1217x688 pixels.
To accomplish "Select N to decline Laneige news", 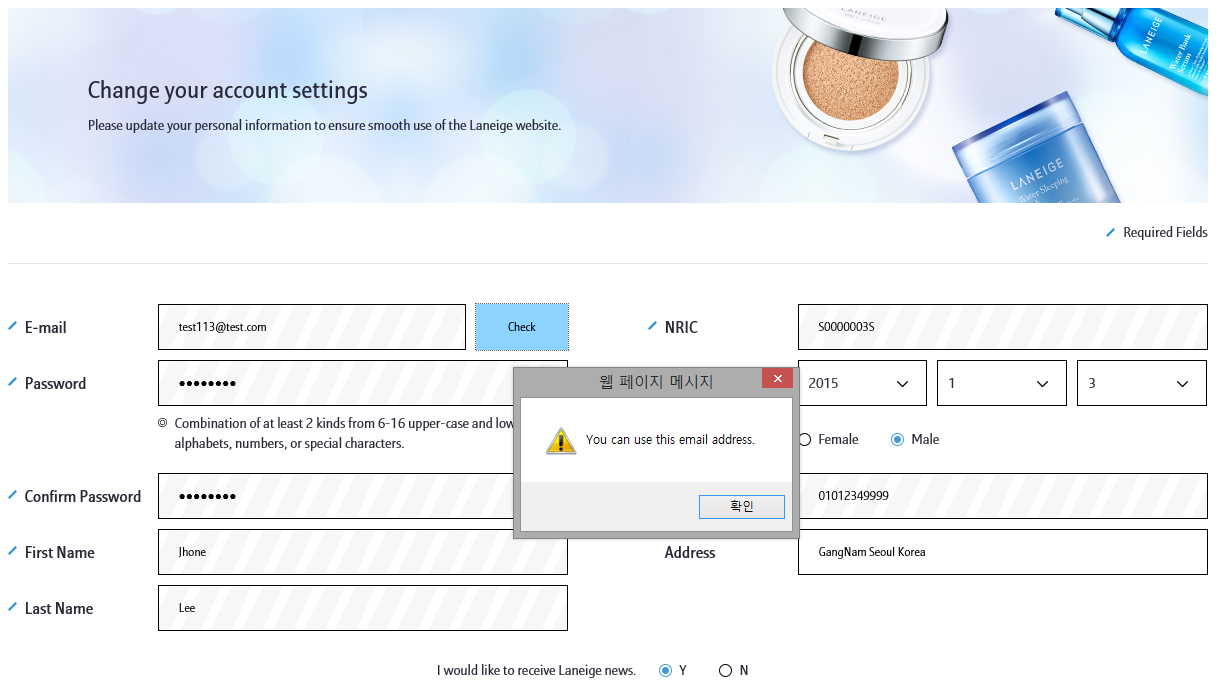I will 725,671.
